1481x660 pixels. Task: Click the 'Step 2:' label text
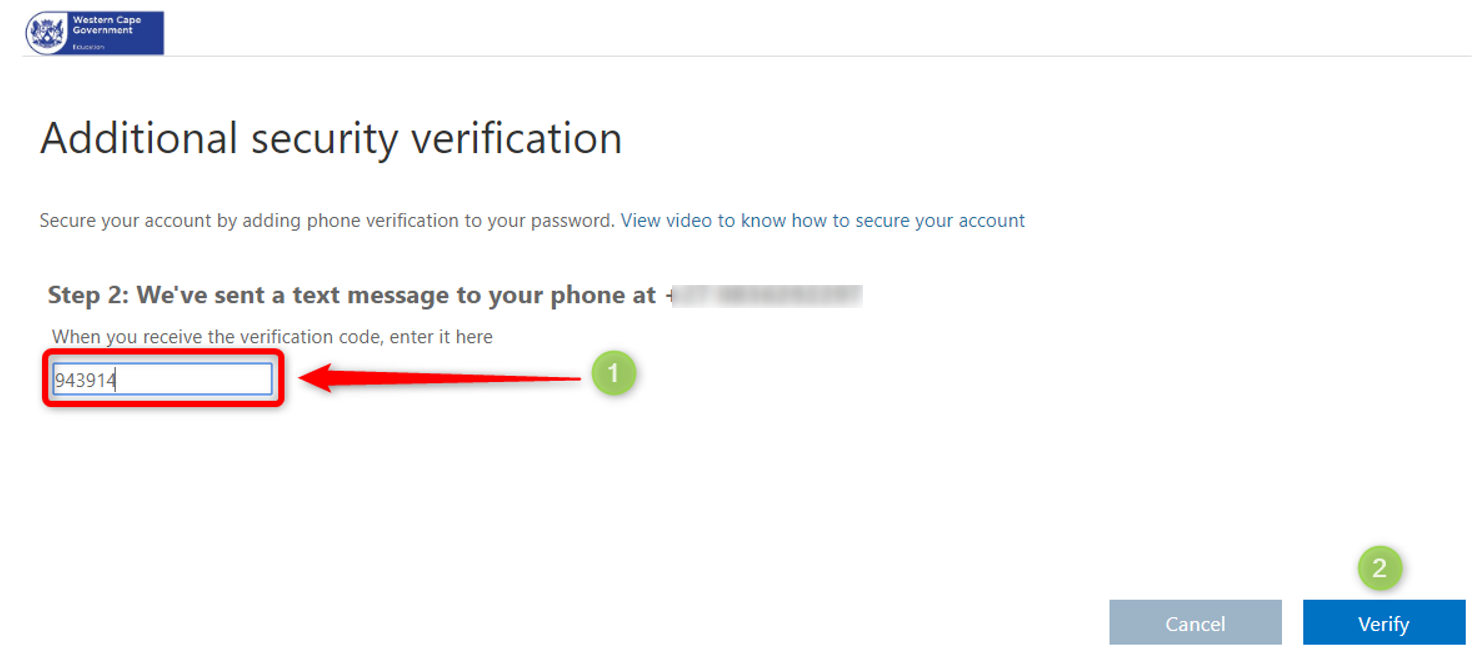(x=88, y=295)
